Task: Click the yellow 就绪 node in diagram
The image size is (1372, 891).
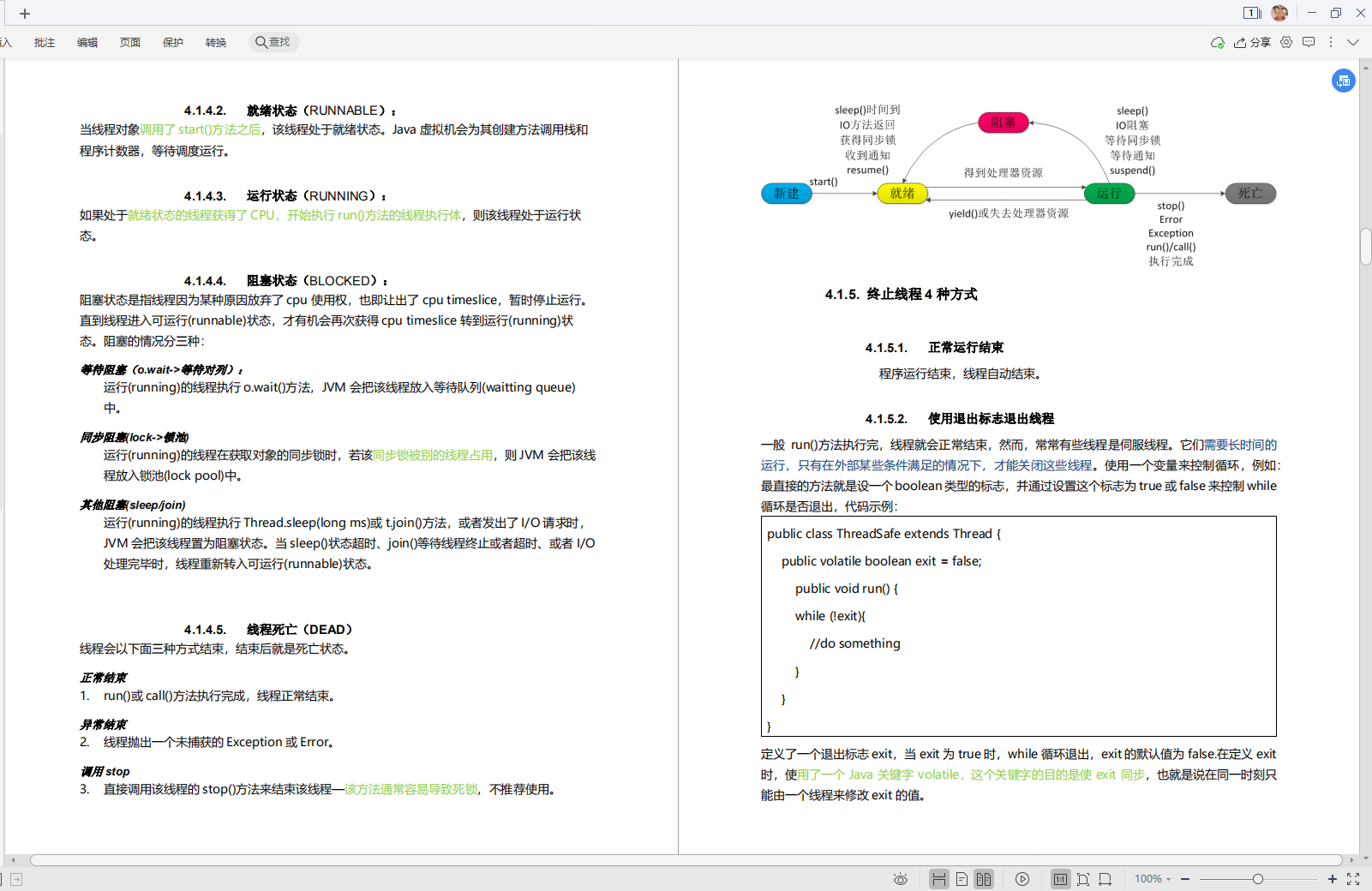Action: 902,194
